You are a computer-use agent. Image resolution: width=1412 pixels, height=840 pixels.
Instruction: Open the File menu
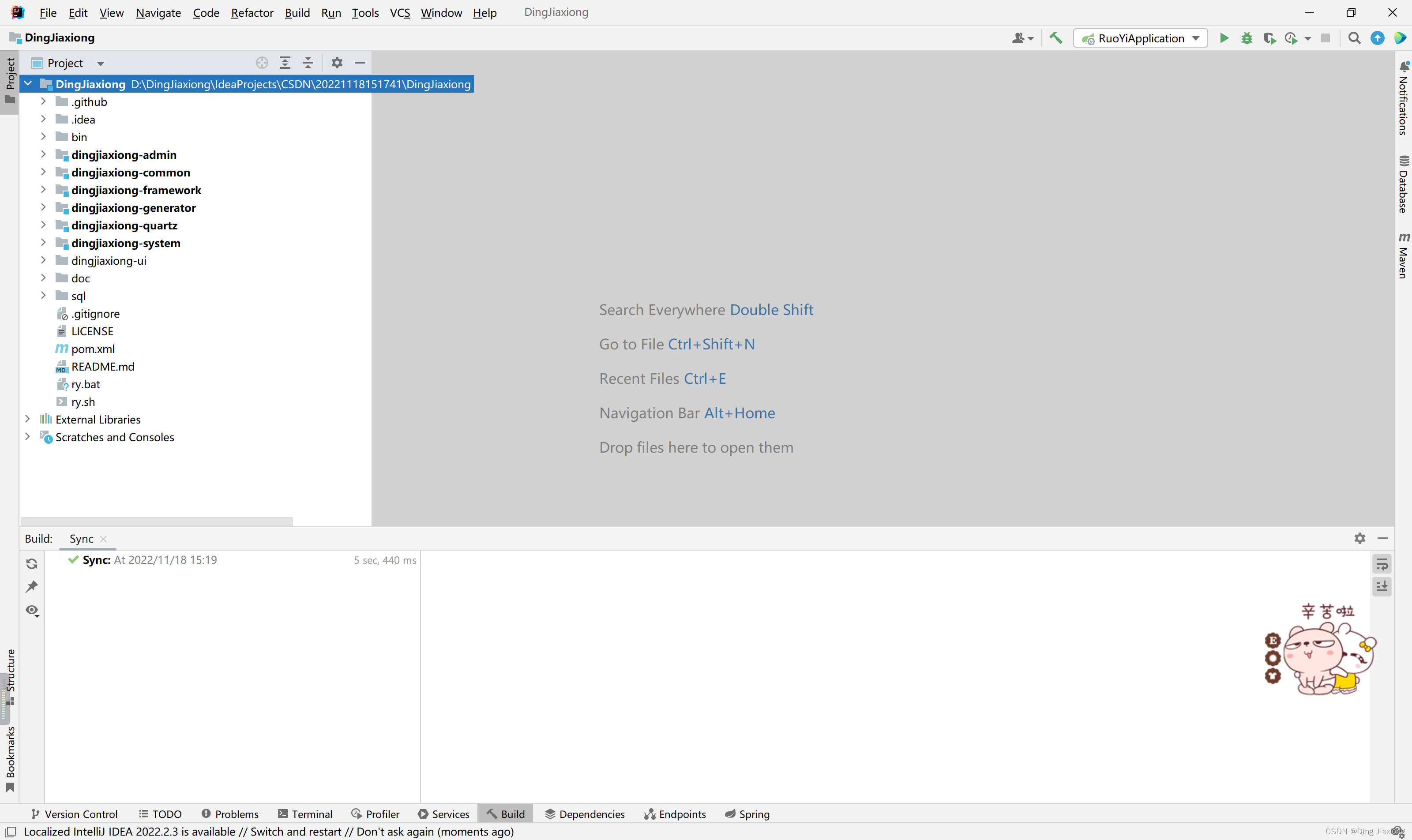pos(48,12)
